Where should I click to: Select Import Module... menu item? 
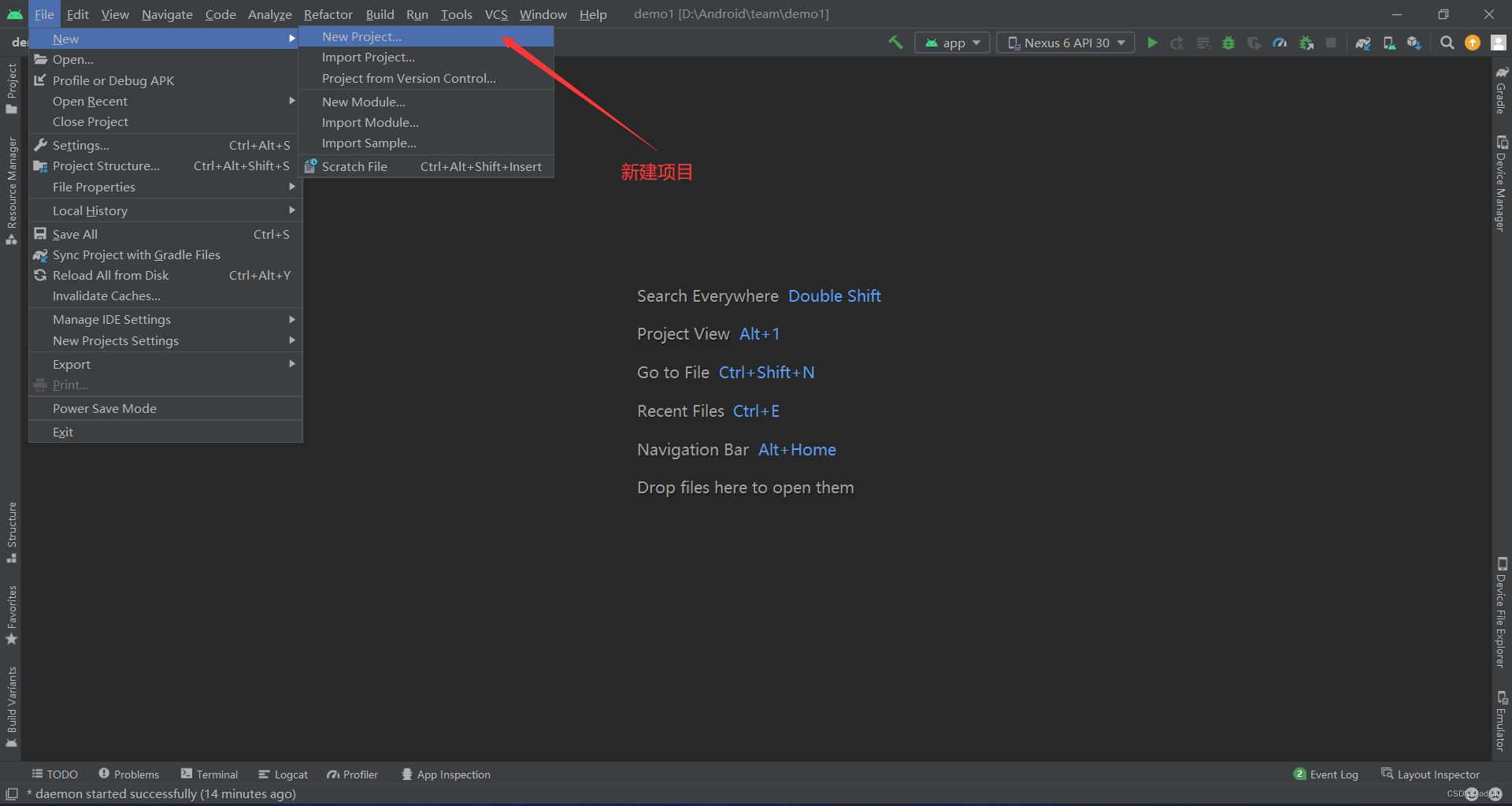(426, 122)
